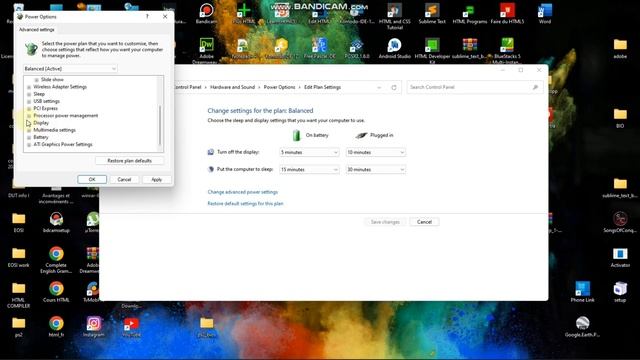
Task: Open Faire du HTML5 desktop icon
Action: (507, 13)
